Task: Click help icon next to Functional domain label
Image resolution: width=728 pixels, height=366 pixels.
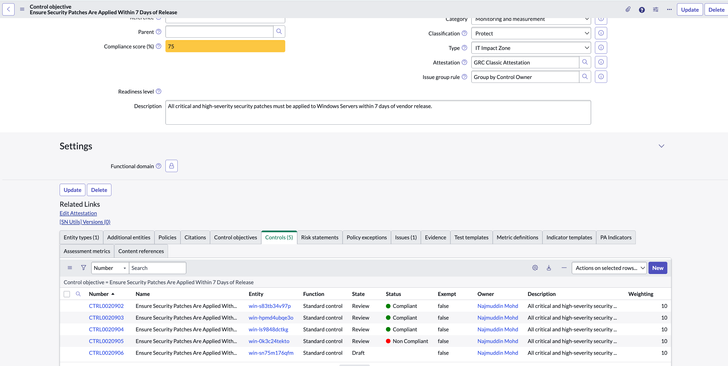Action: [x=158, y=166]
